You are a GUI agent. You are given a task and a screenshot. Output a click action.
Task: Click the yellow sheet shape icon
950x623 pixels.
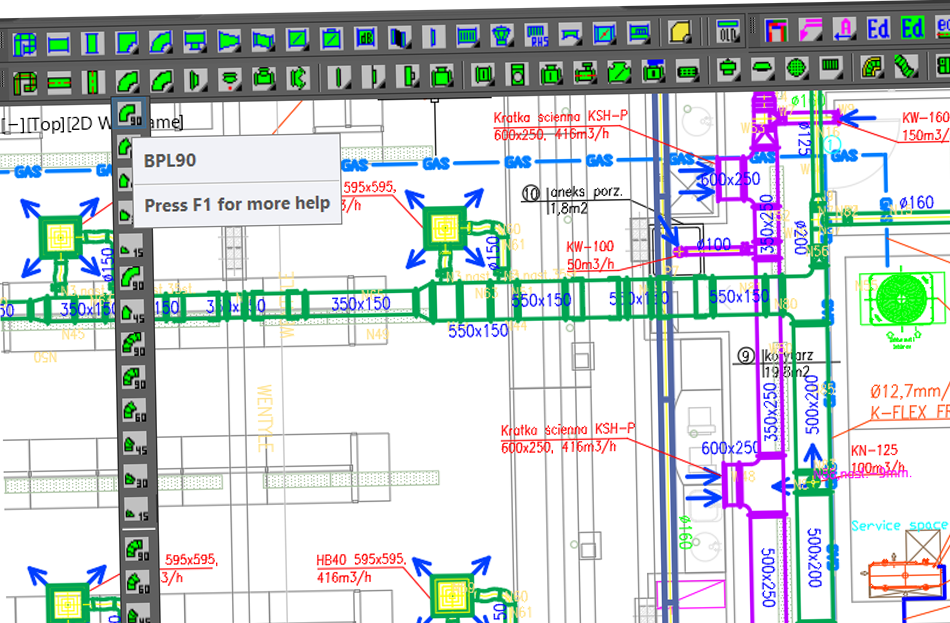680,31
